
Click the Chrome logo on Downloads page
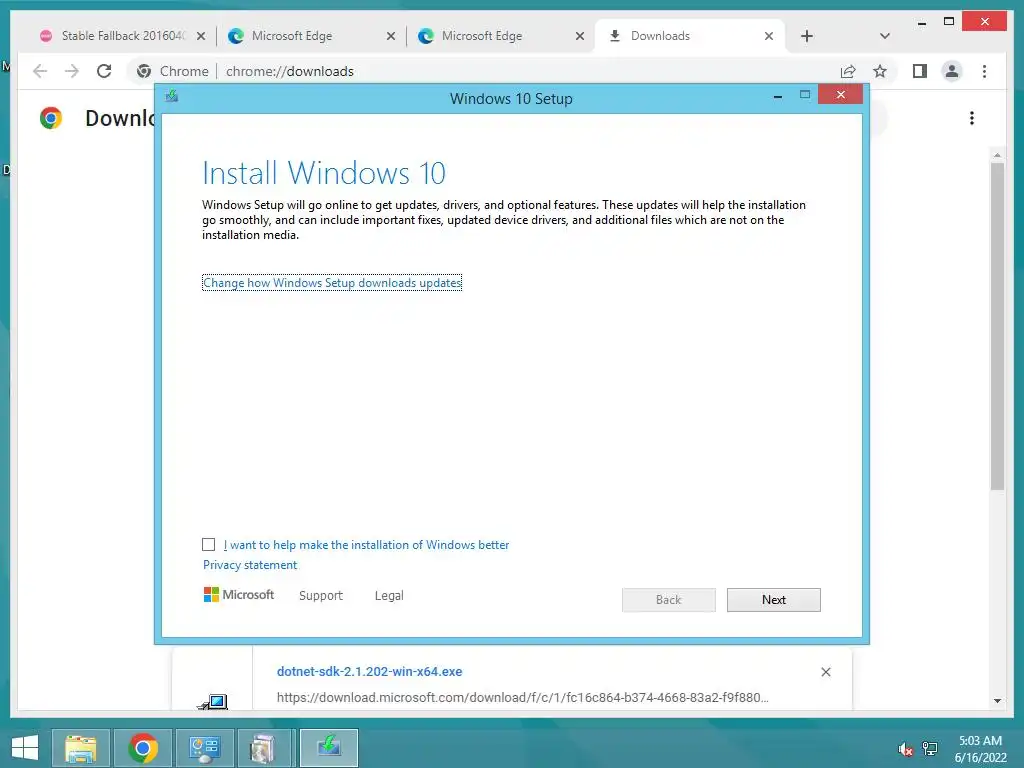pyautogui.click(x=51, y=118)
